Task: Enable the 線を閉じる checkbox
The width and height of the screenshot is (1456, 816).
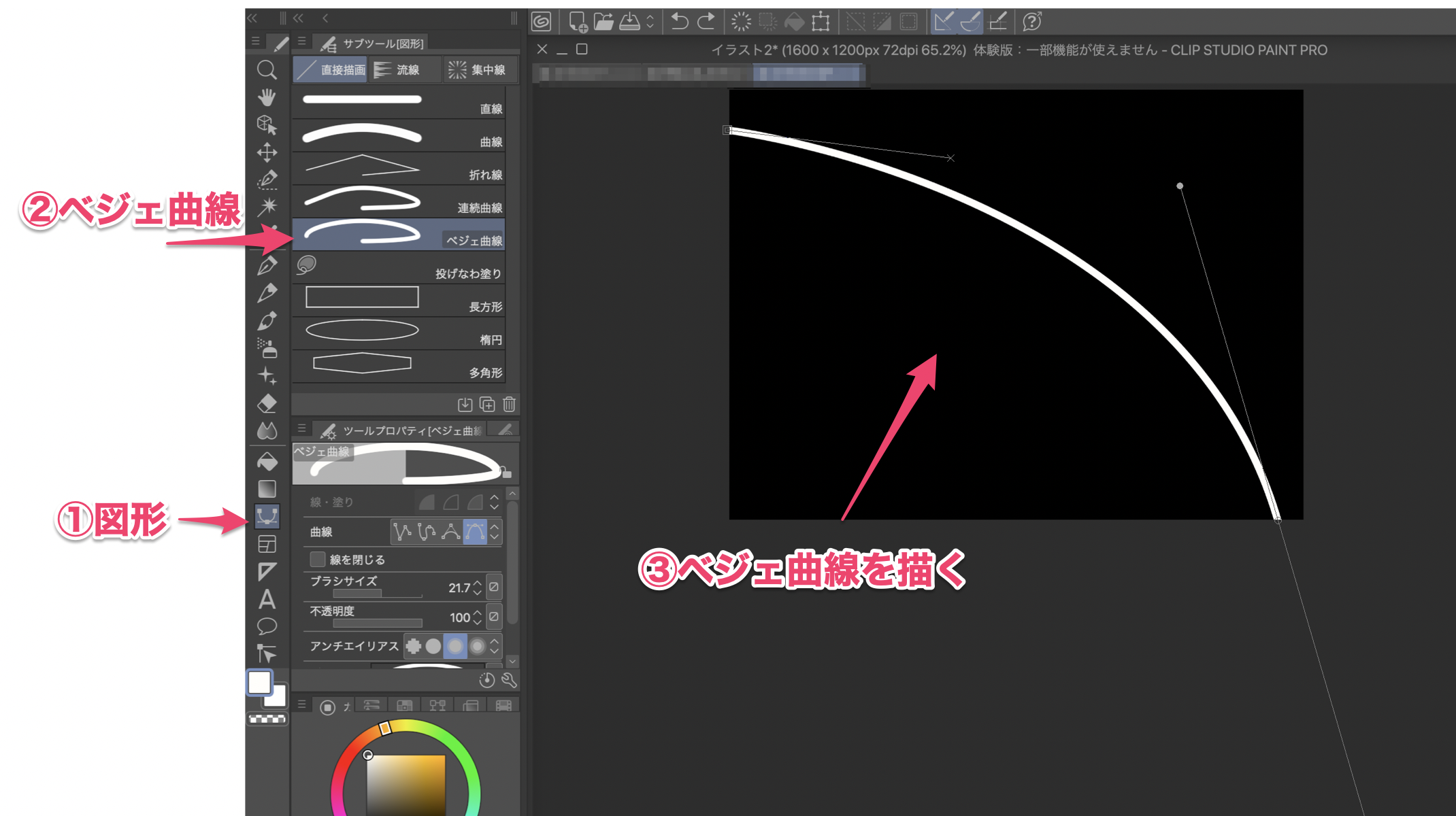Action: tap(317, 559)
